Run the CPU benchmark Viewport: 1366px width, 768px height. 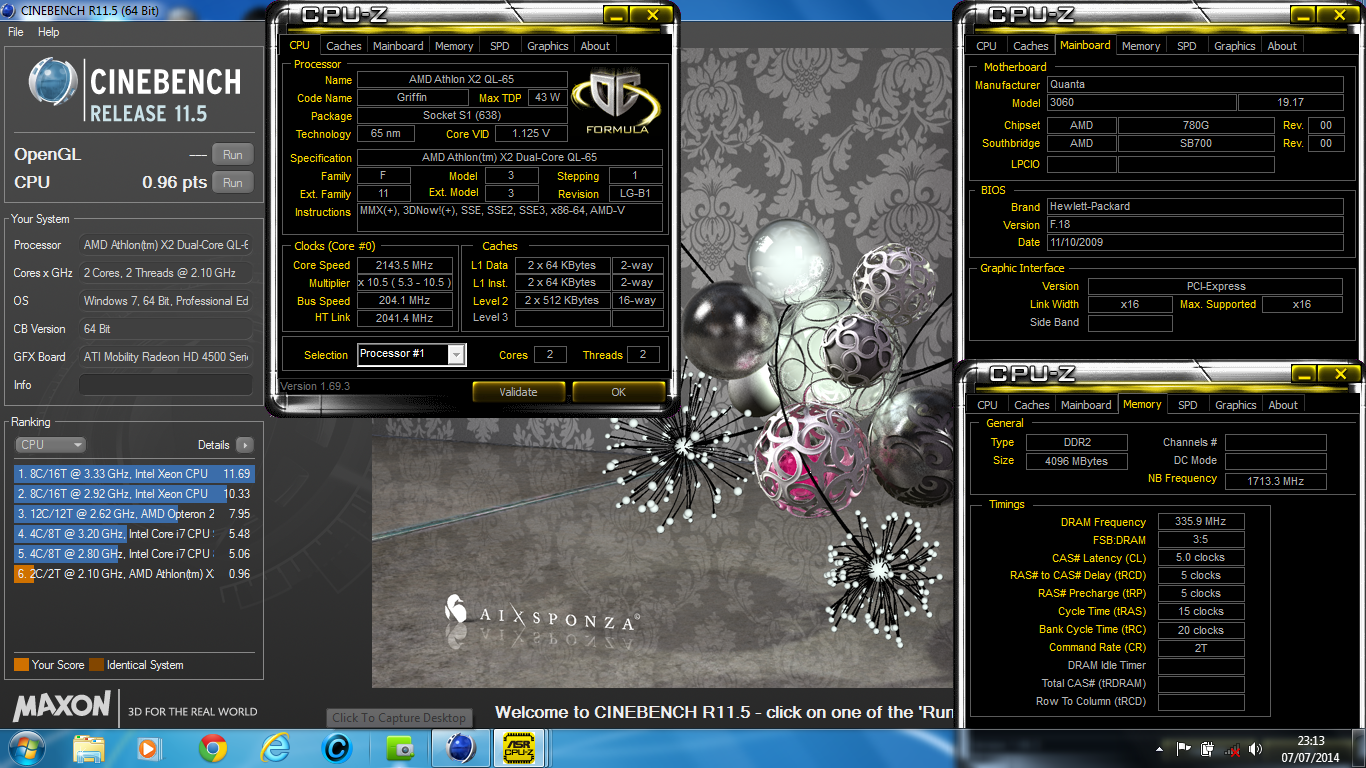pos(233,182)
